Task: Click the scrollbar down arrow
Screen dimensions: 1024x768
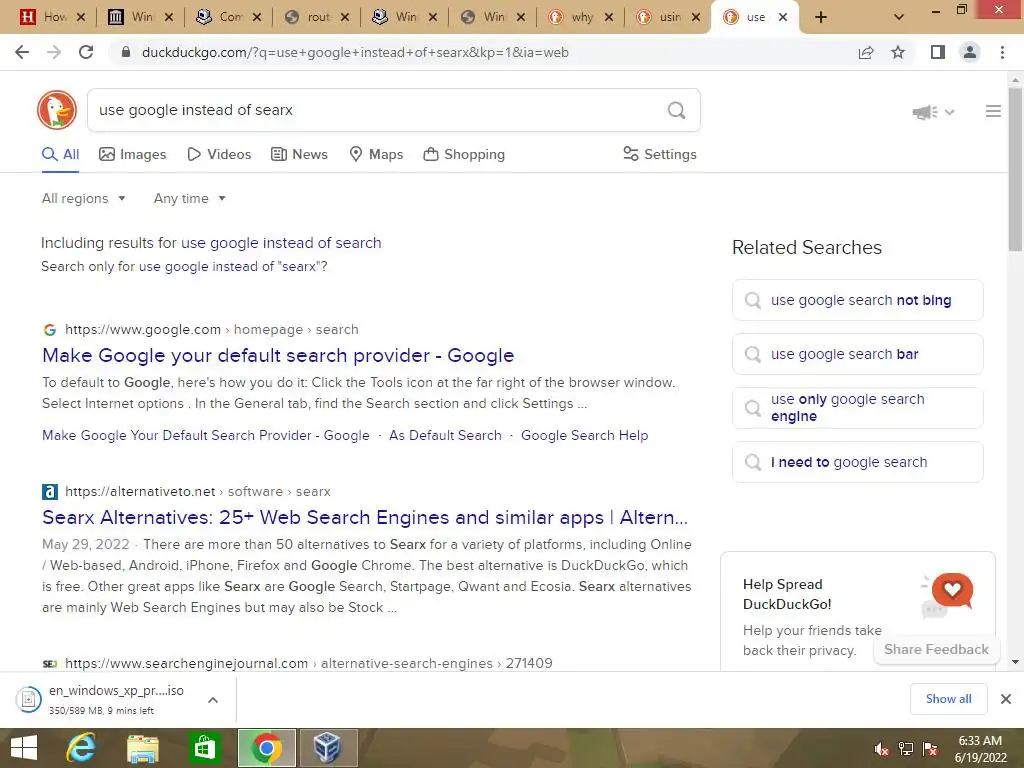Action: [1015, 662]
